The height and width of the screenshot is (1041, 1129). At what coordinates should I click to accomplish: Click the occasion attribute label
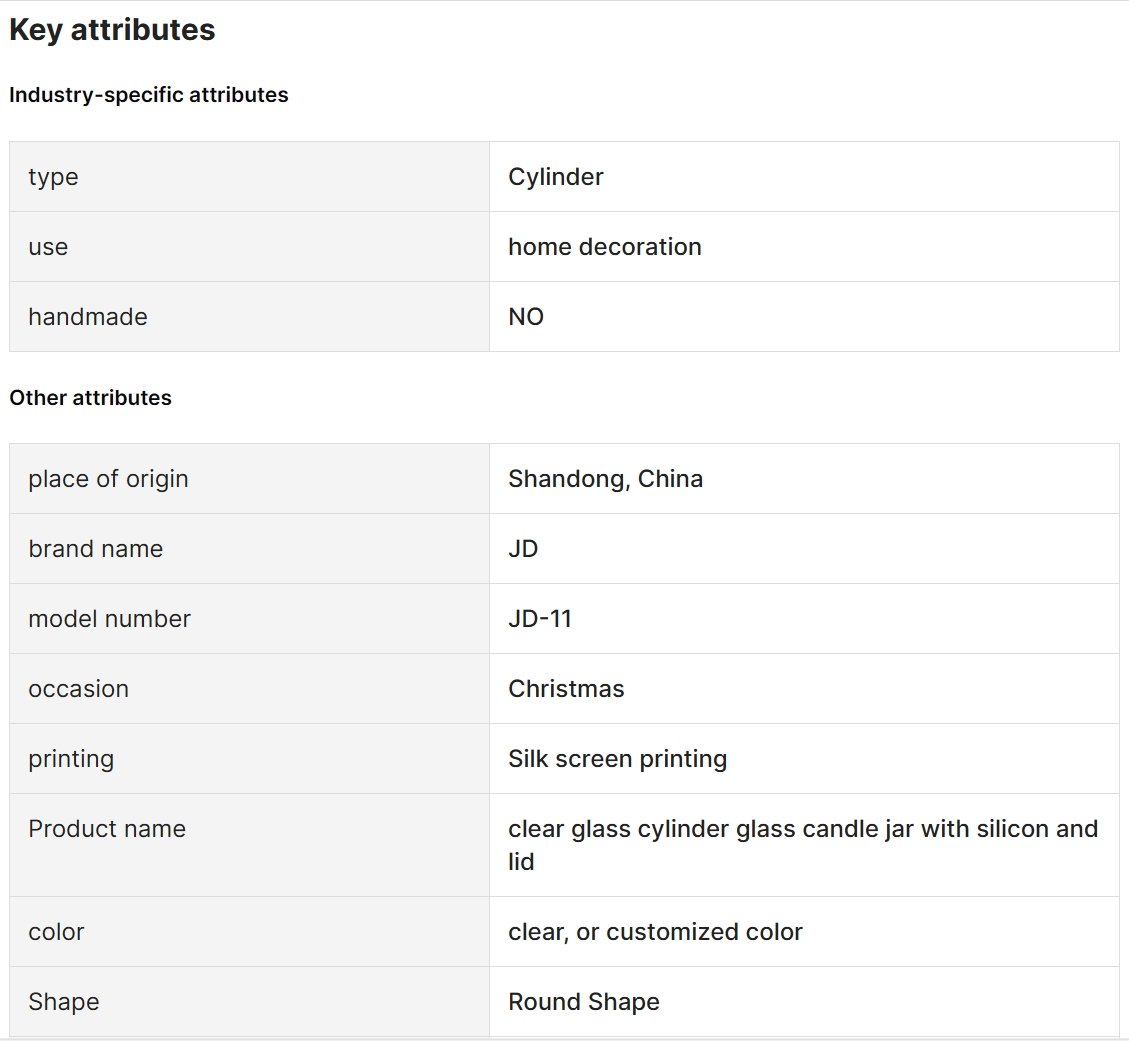(78, 689)
